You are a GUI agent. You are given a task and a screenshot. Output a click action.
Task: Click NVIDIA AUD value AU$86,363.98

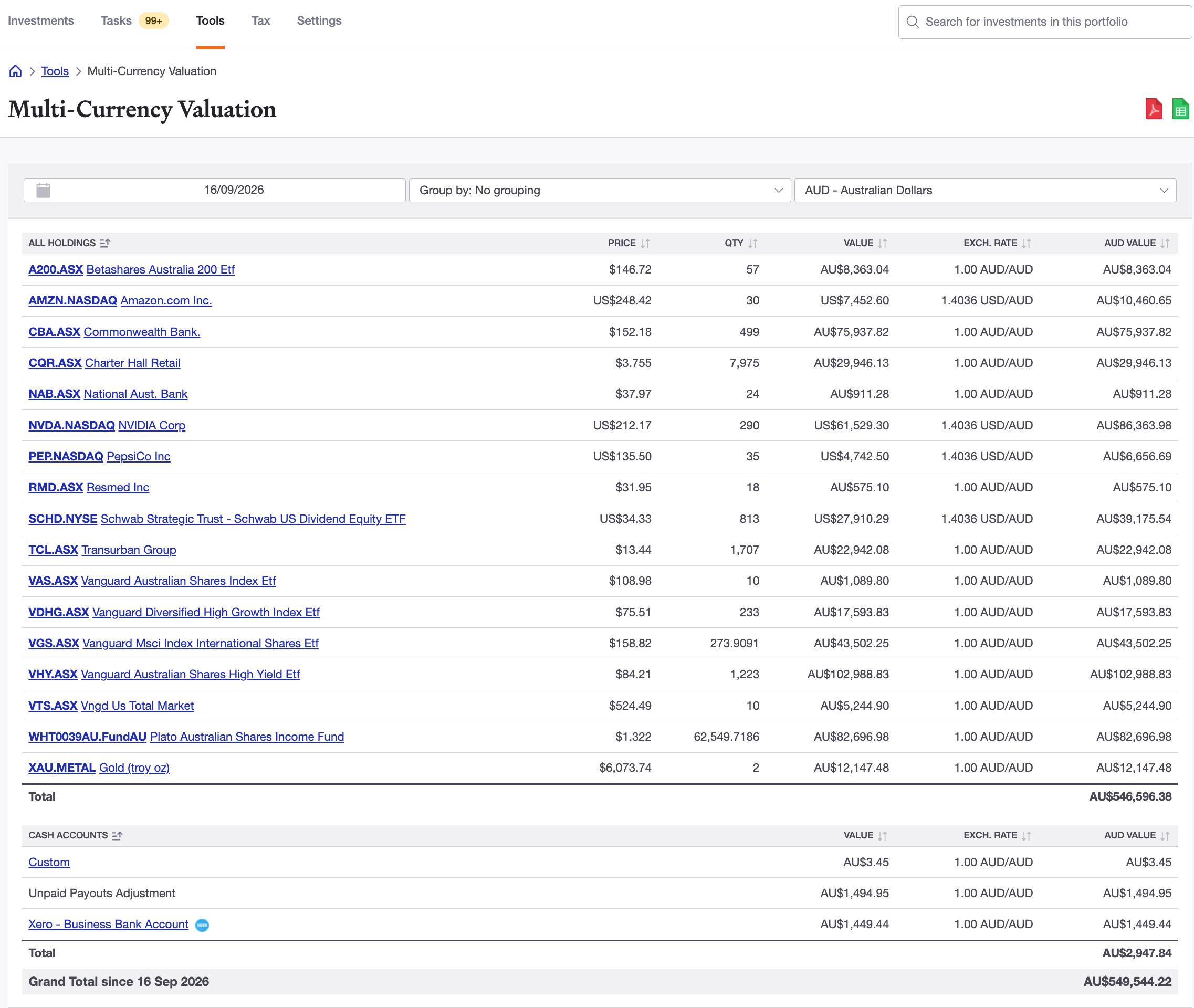(x=1134, y=425)
